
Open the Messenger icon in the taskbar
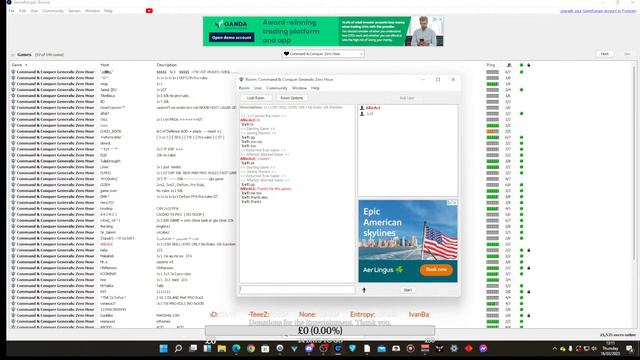tap(483, 348)
